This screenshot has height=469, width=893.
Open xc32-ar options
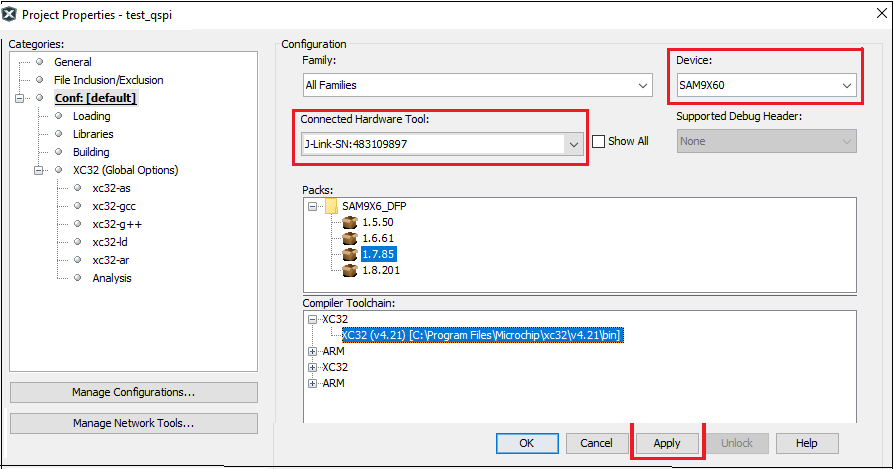pyautogui.click(x=111, y=260)
